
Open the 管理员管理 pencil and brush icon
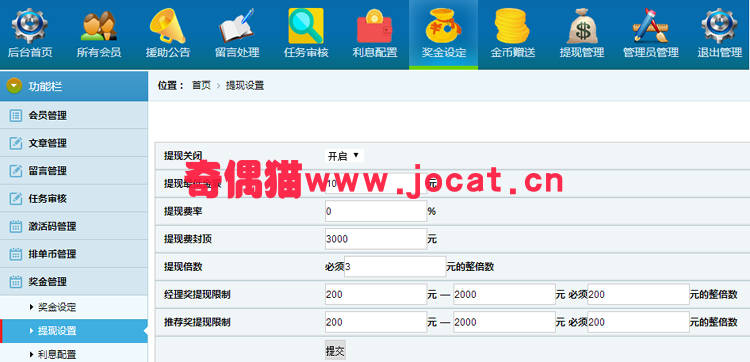[x=651, y=26]
